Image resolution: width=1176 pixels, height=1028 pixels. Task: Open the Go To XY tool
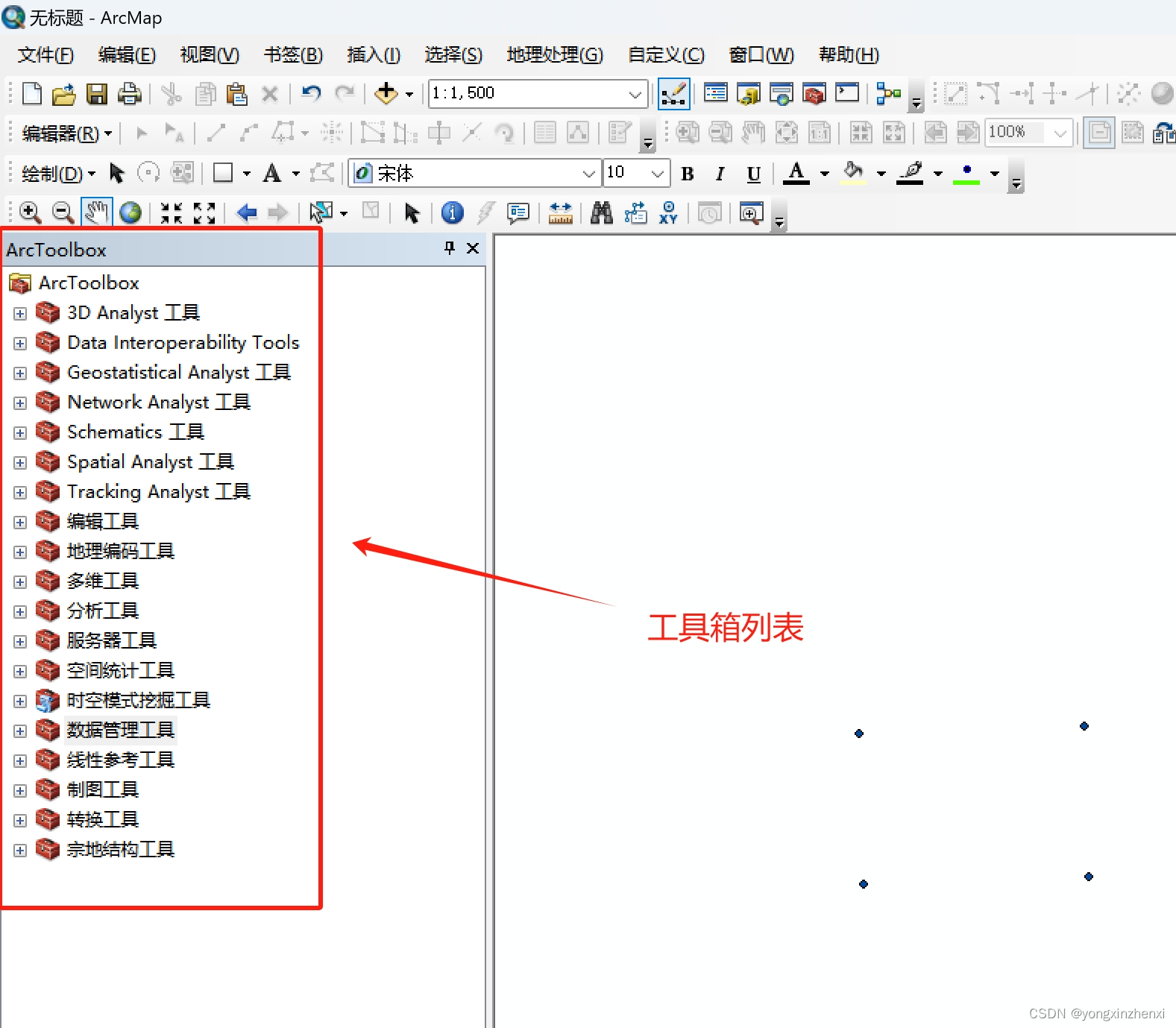click(x=668, y=213)
